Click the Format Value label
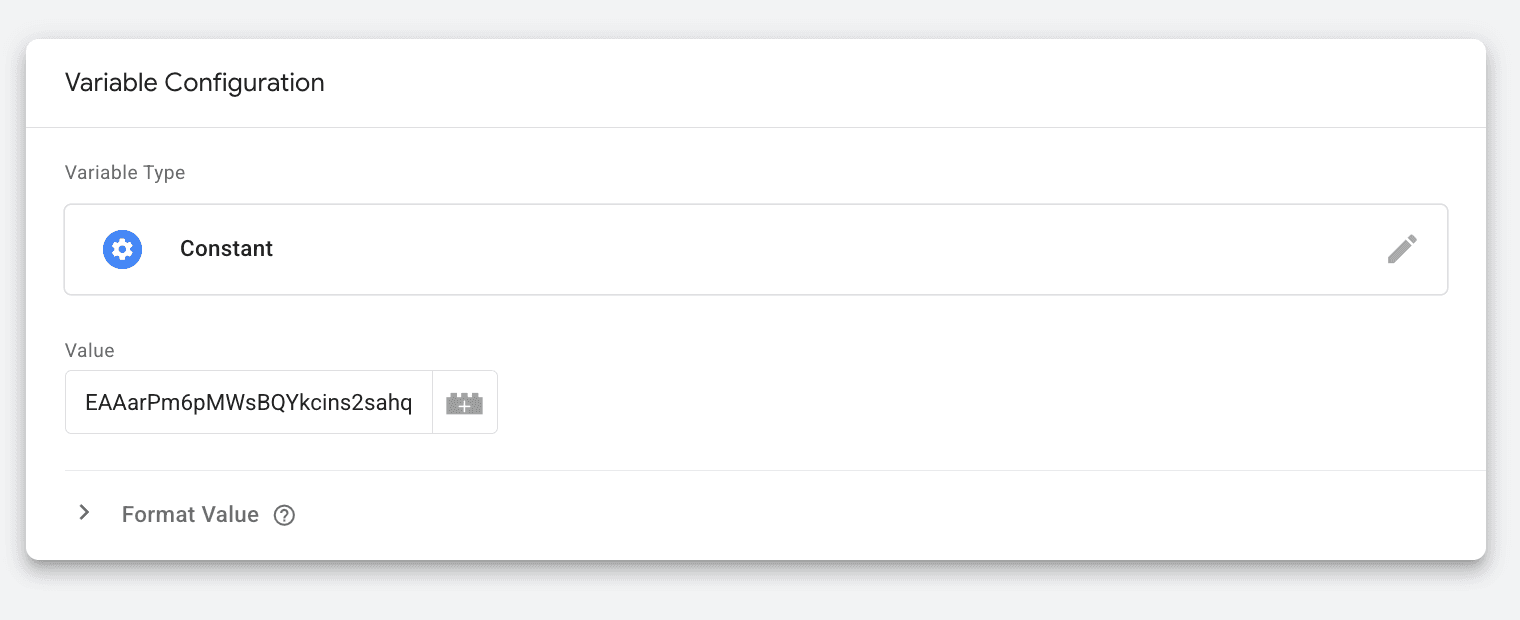This screenshot has height=620, width=1520. pos(189,514)
